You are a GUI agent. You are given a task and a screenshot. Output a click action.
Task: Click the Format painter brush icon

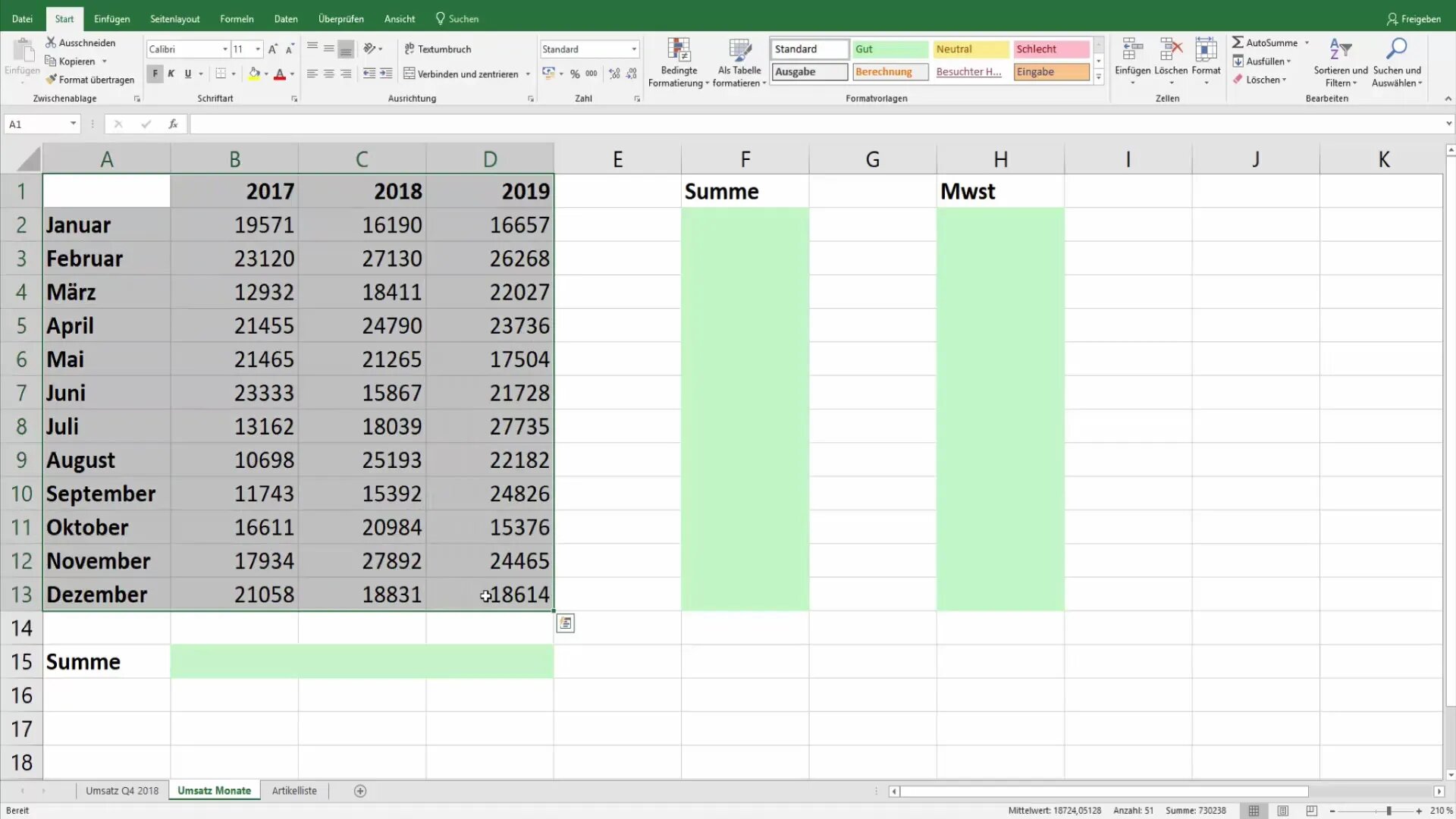point(51,80)
